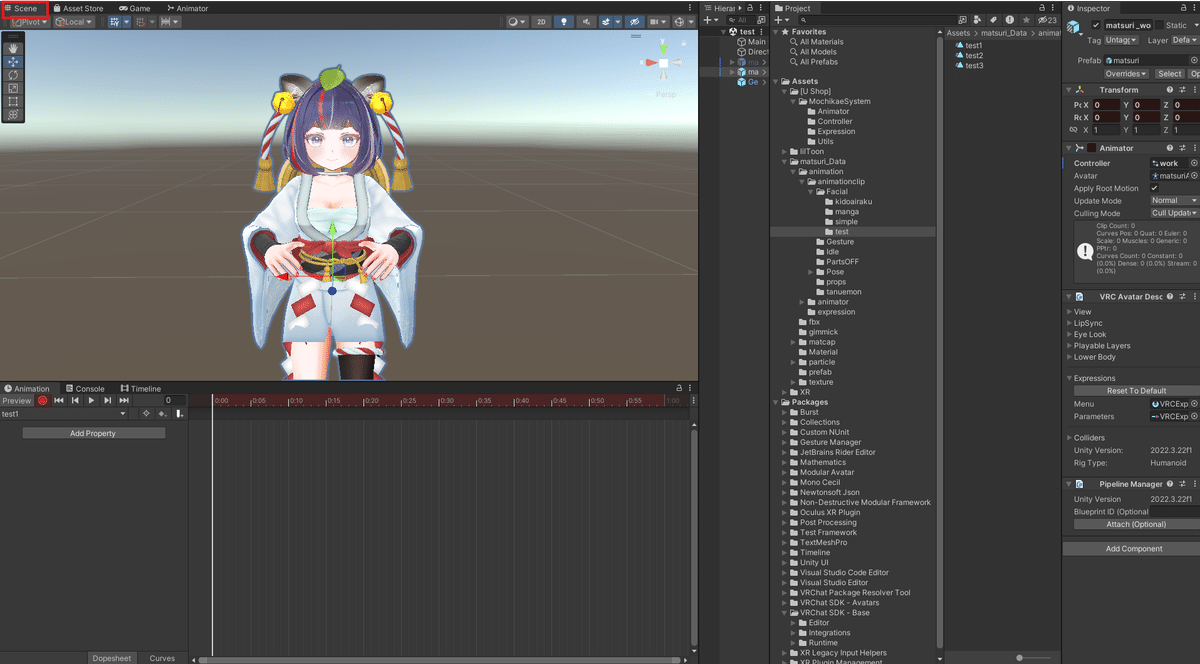Toggle the animation Preview button
This screenshot has height=664, width=1200.
coord(17,400)
